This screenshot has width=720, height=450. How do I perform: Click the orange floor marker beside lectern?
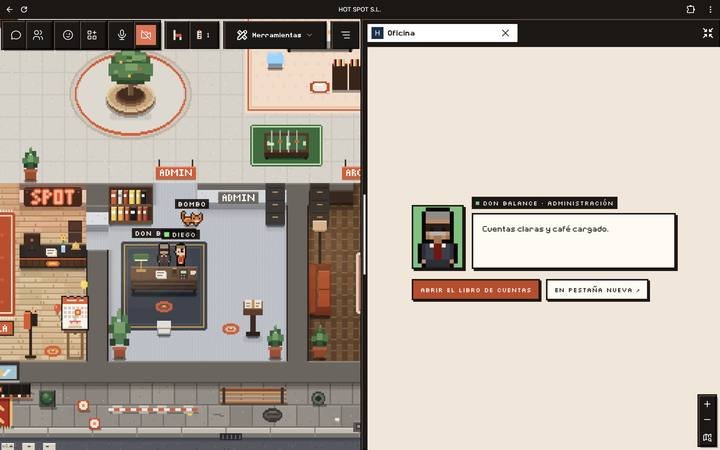pyautogui.click(x=231, y=328)
